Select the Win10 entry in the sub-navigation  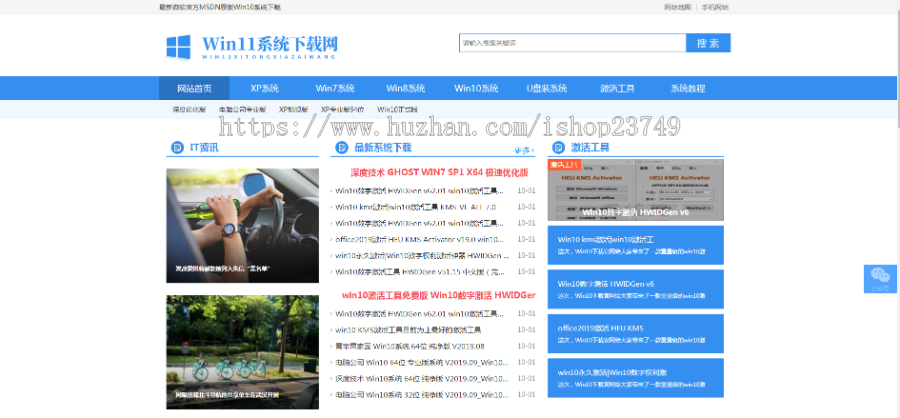397,109
